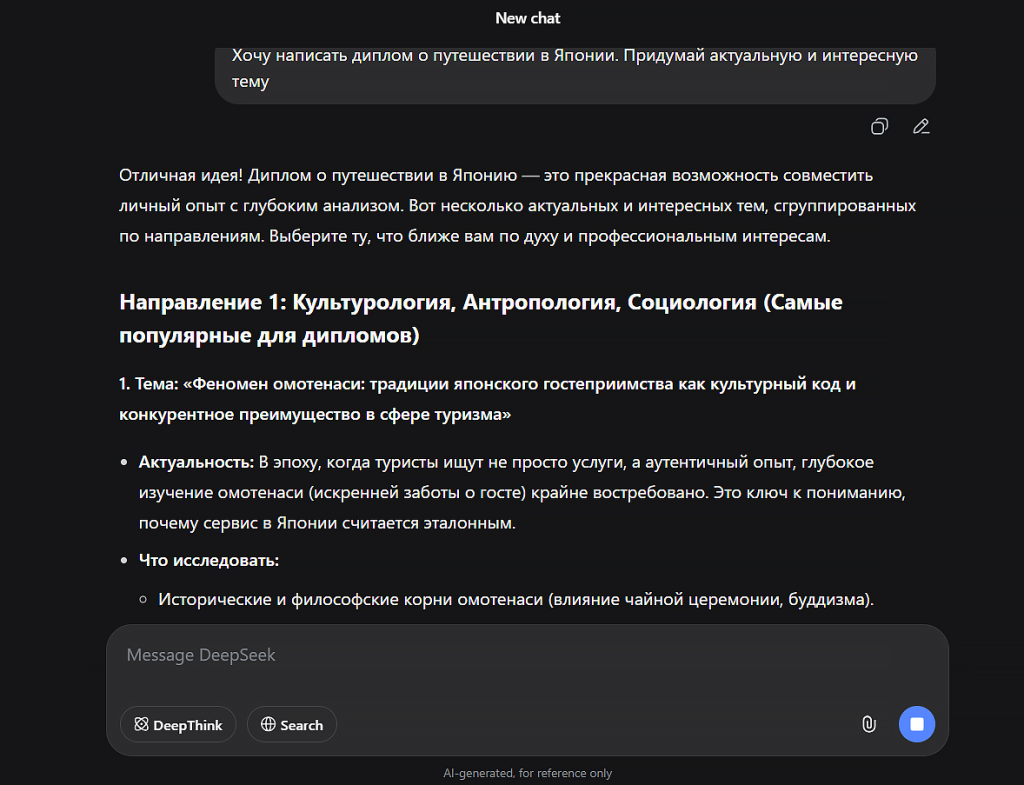Click the AI-generated, for reference only disclaimer
Viewport: 1024px width, 785px height.
click(x=528, y=773)
